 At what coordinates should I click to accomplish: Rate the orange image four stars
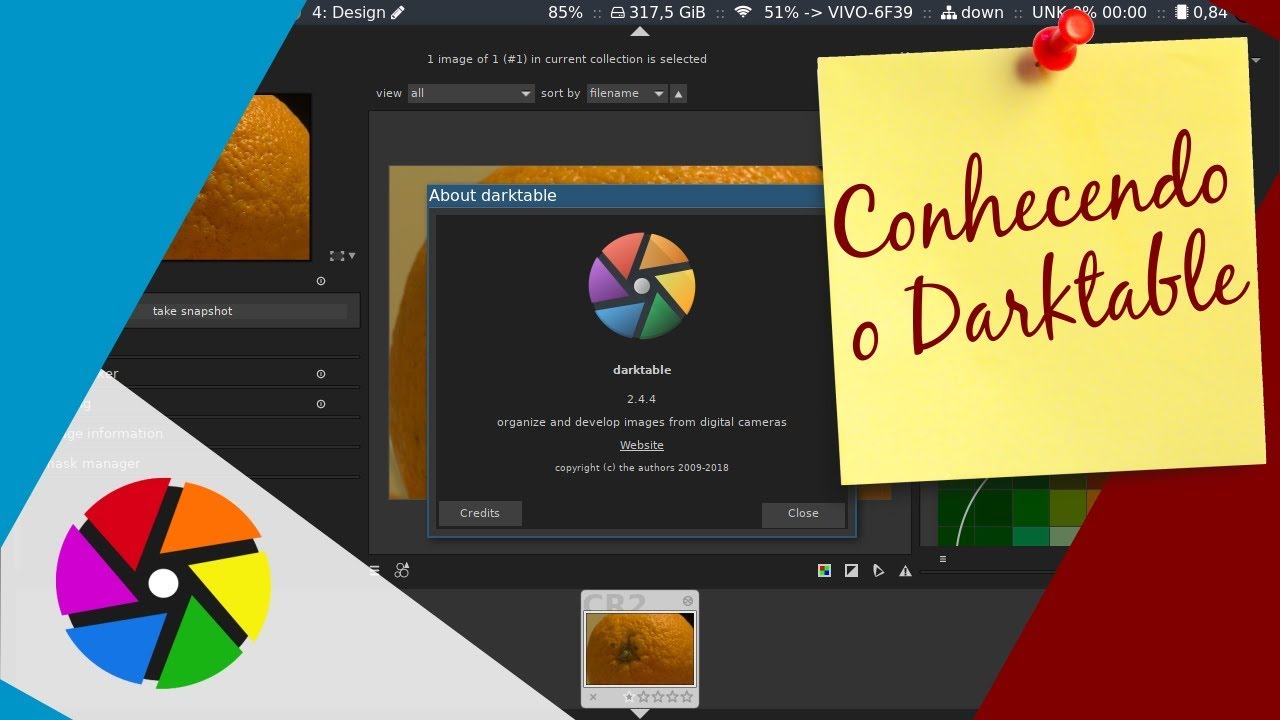point(672,697)
